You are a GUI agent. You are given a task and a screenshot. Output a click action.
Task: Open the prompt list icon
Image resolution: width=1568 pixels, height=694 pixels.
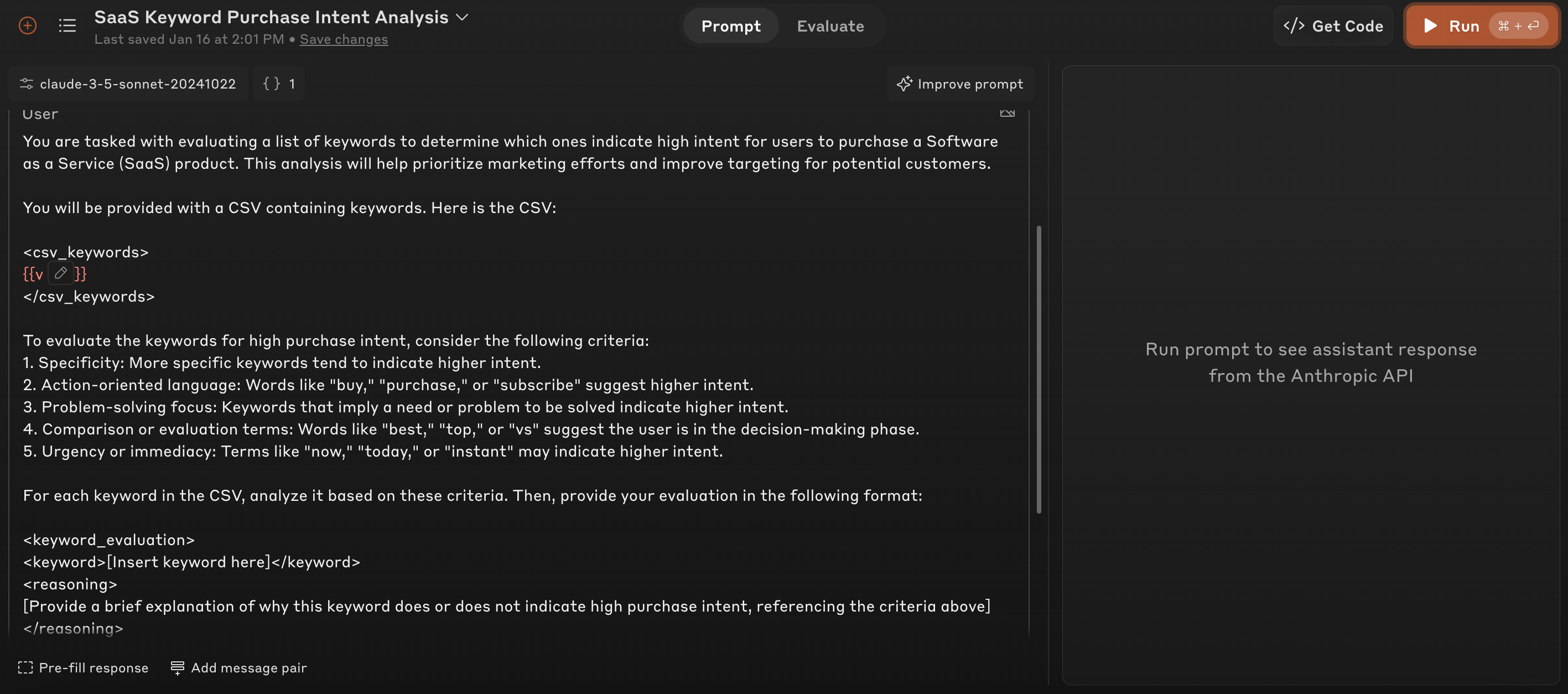point(67,25)
